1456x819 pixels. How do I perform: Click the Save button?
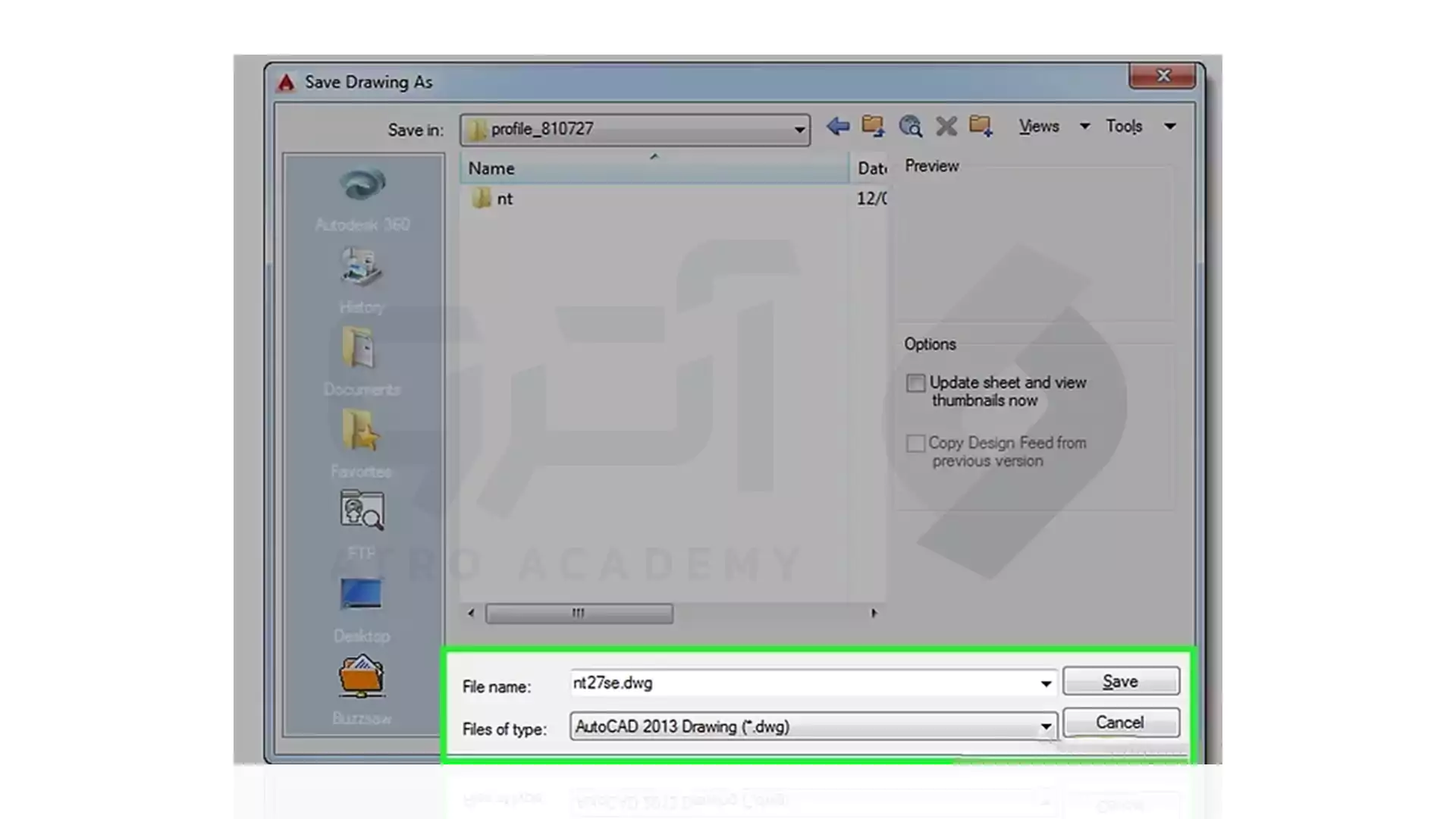[x=1121, y=681]
